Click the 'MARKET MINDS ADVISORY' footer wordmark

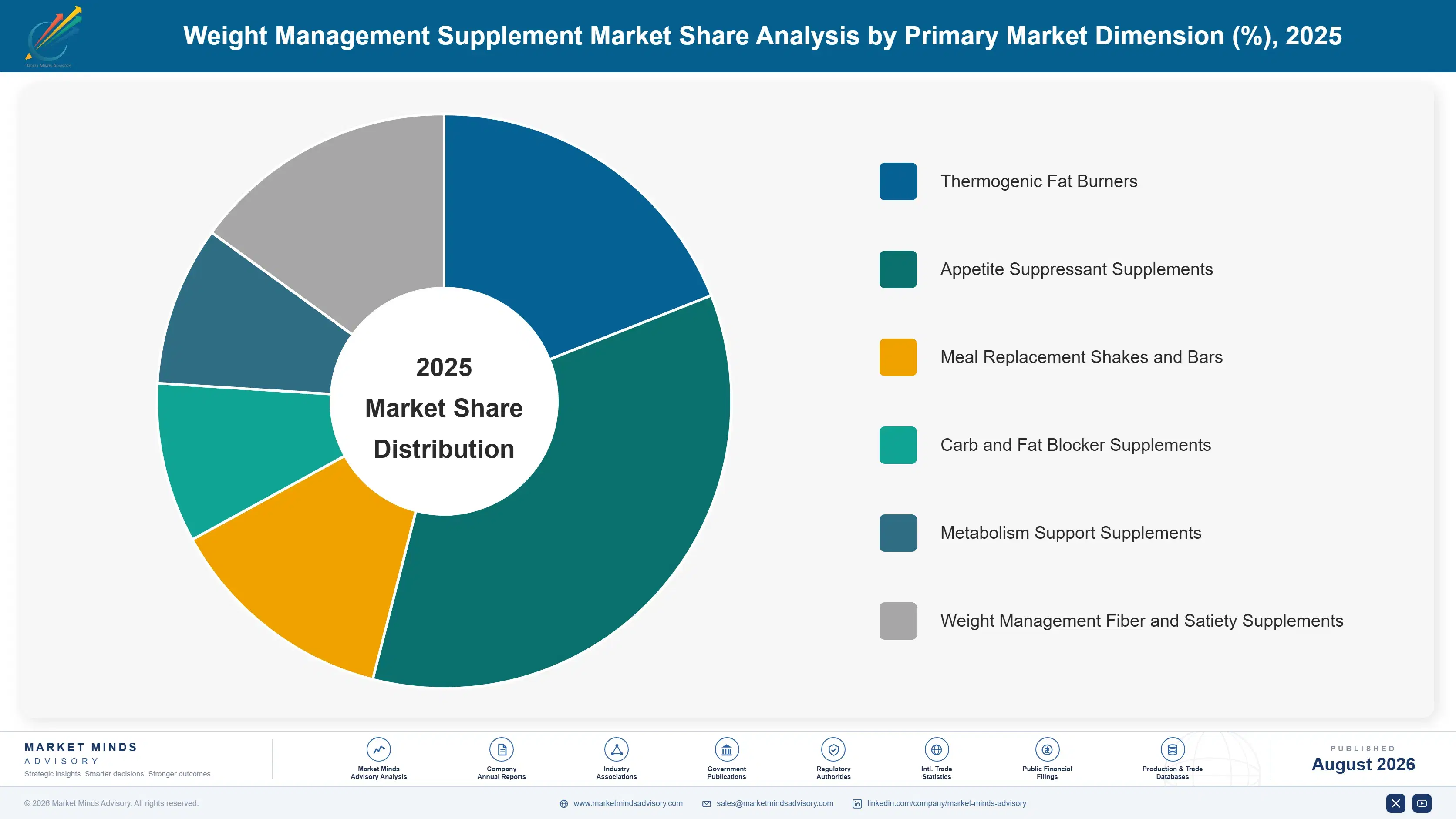80,753
